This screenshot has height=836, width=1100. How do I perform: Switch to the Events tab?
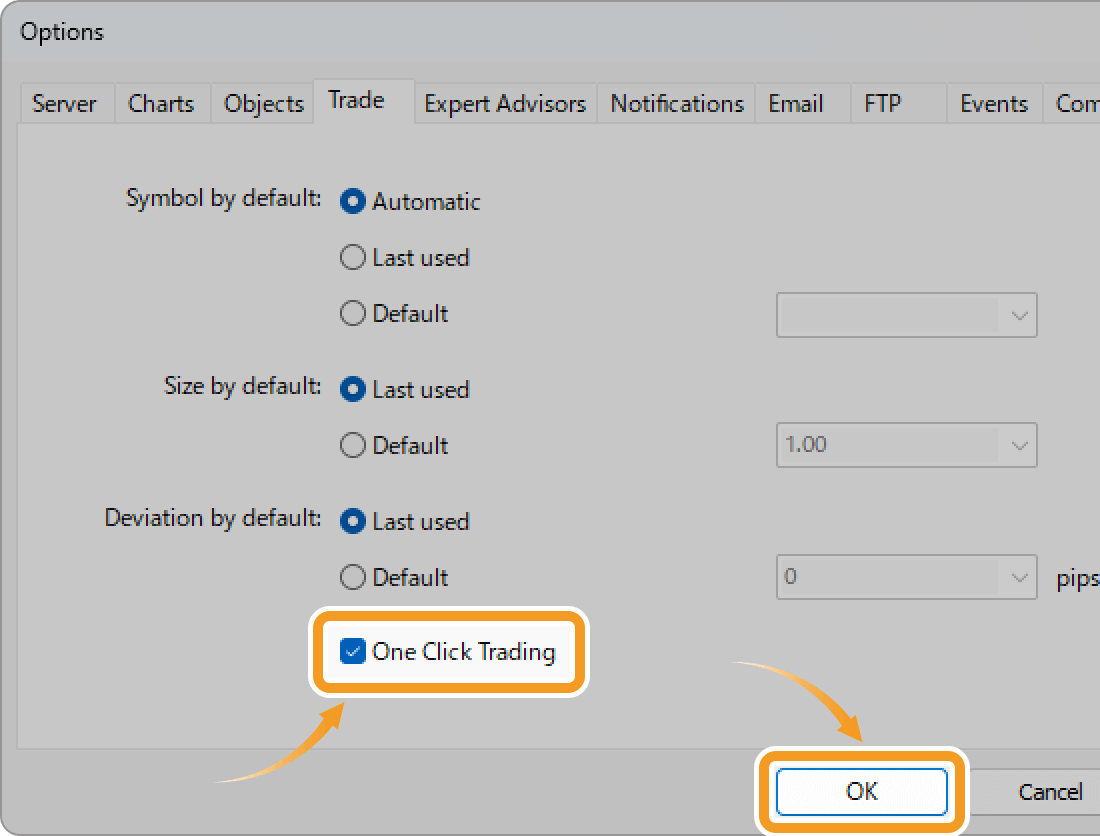click(x=994, y=103)
